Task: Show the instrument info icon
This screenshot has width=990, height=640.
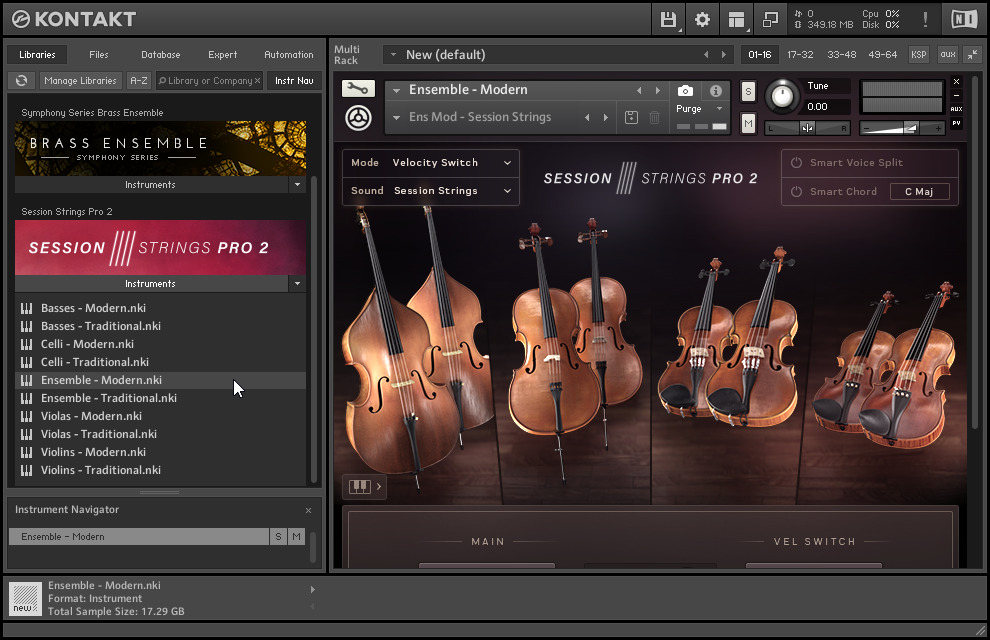Action: pos(715,91)
